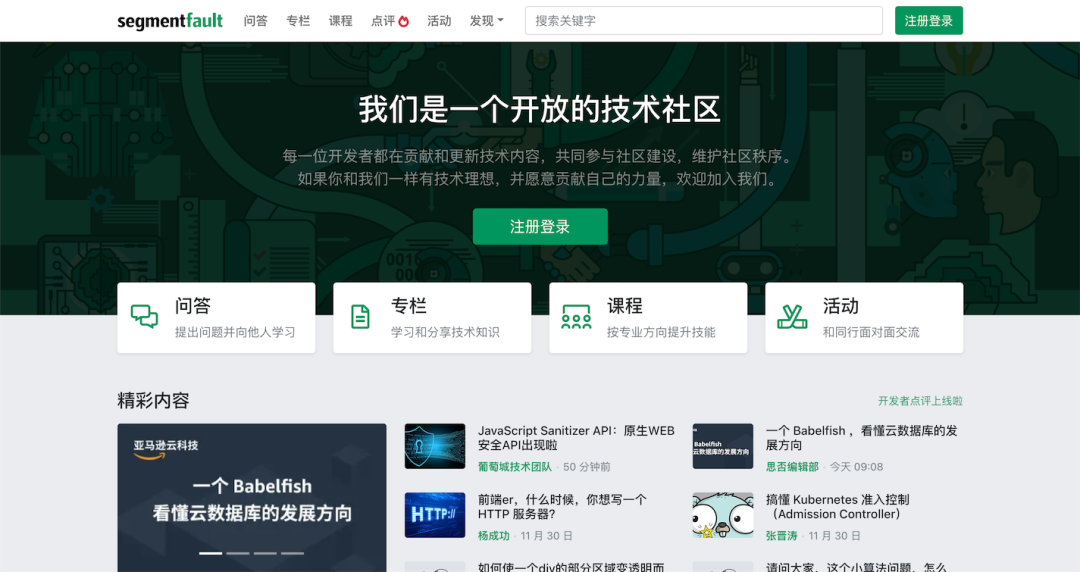Click author 思否编辑部
The height and width of the screenshot is (572, 1080).
pyautogui.click(x=792, y=467)
